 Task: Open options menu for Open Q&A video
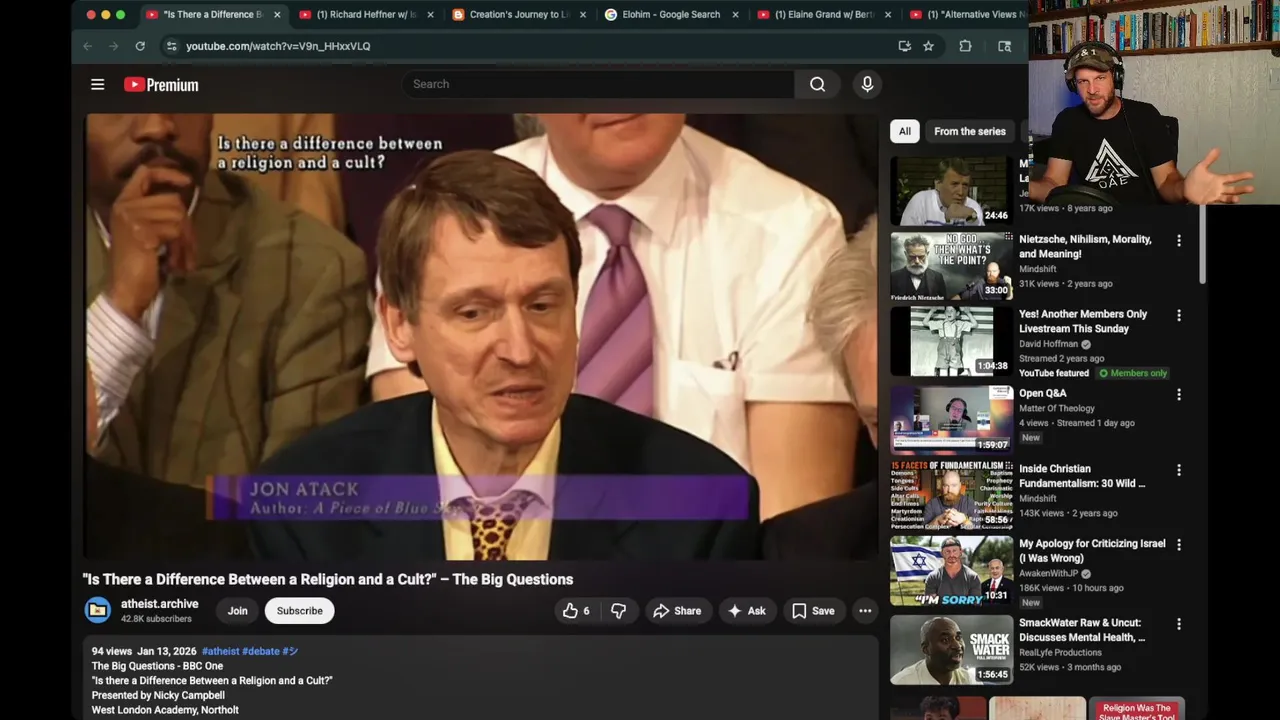(1178, 395)
